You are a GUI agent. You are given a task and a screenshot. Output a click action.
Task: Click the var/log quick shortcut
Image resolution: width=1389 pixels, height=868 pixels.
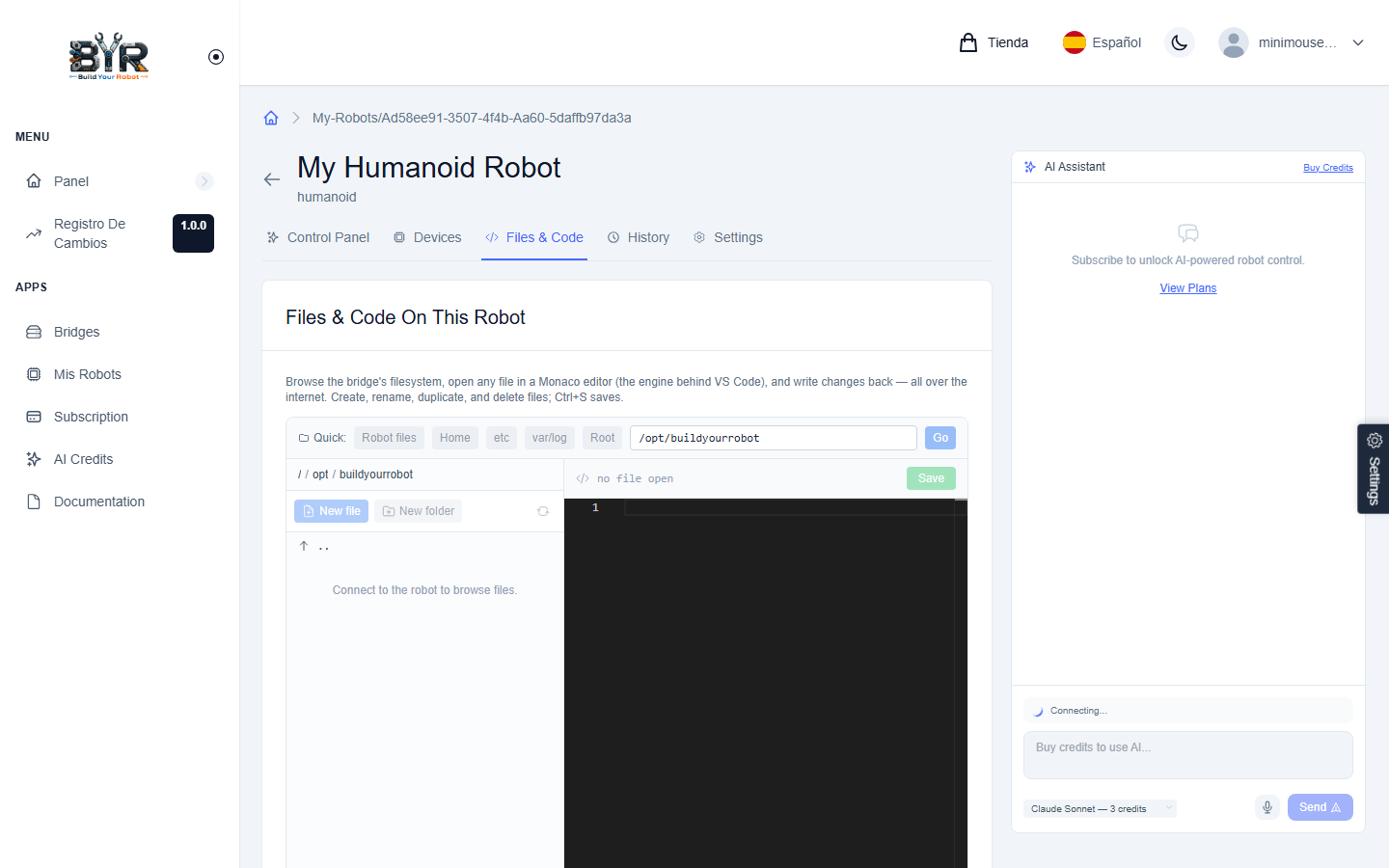click(550, 438)
